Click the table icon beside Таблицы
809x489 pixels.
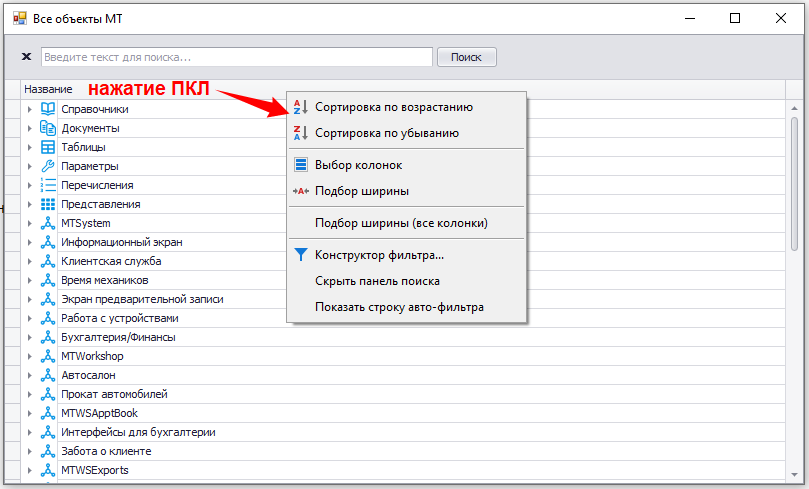(48, 147)
